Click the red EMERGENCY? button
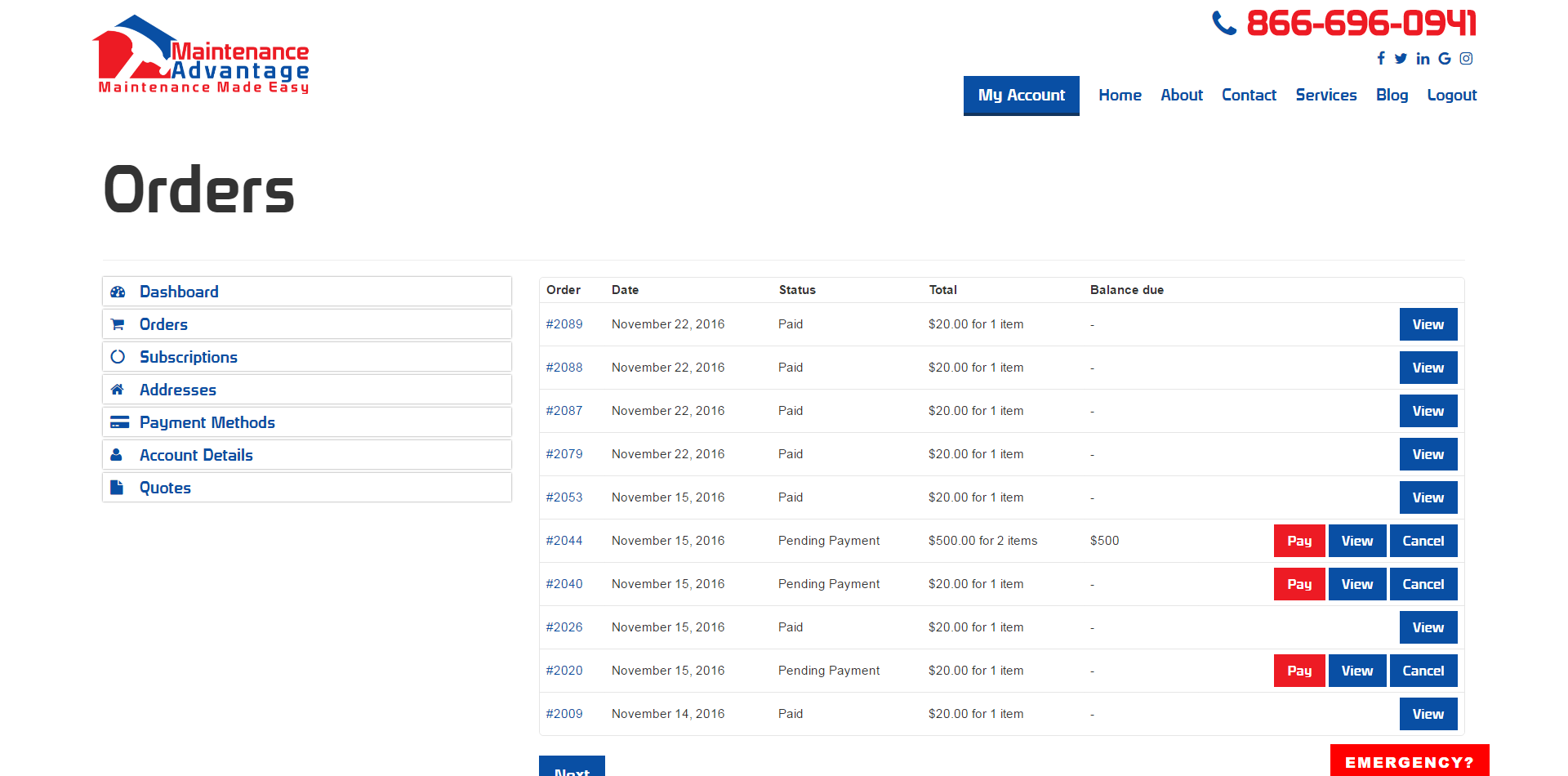The width and height of the screenshot is (1568, 776). point(1410,760)
